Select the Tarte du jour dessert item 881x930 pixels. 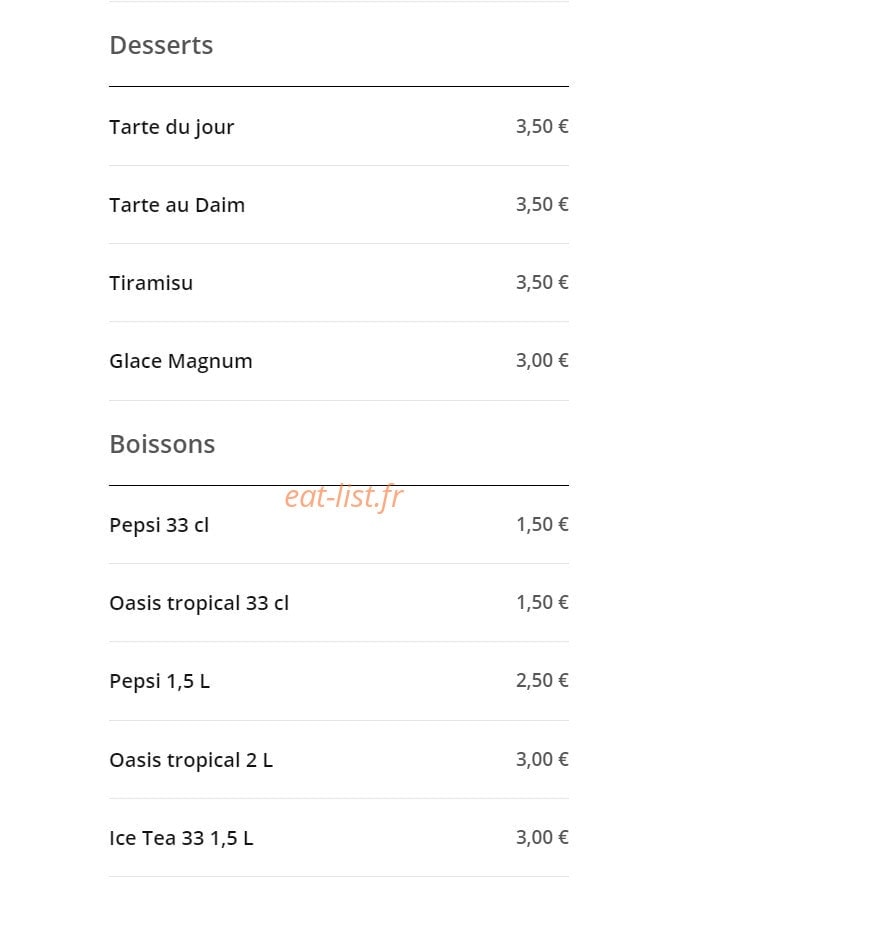171,128
